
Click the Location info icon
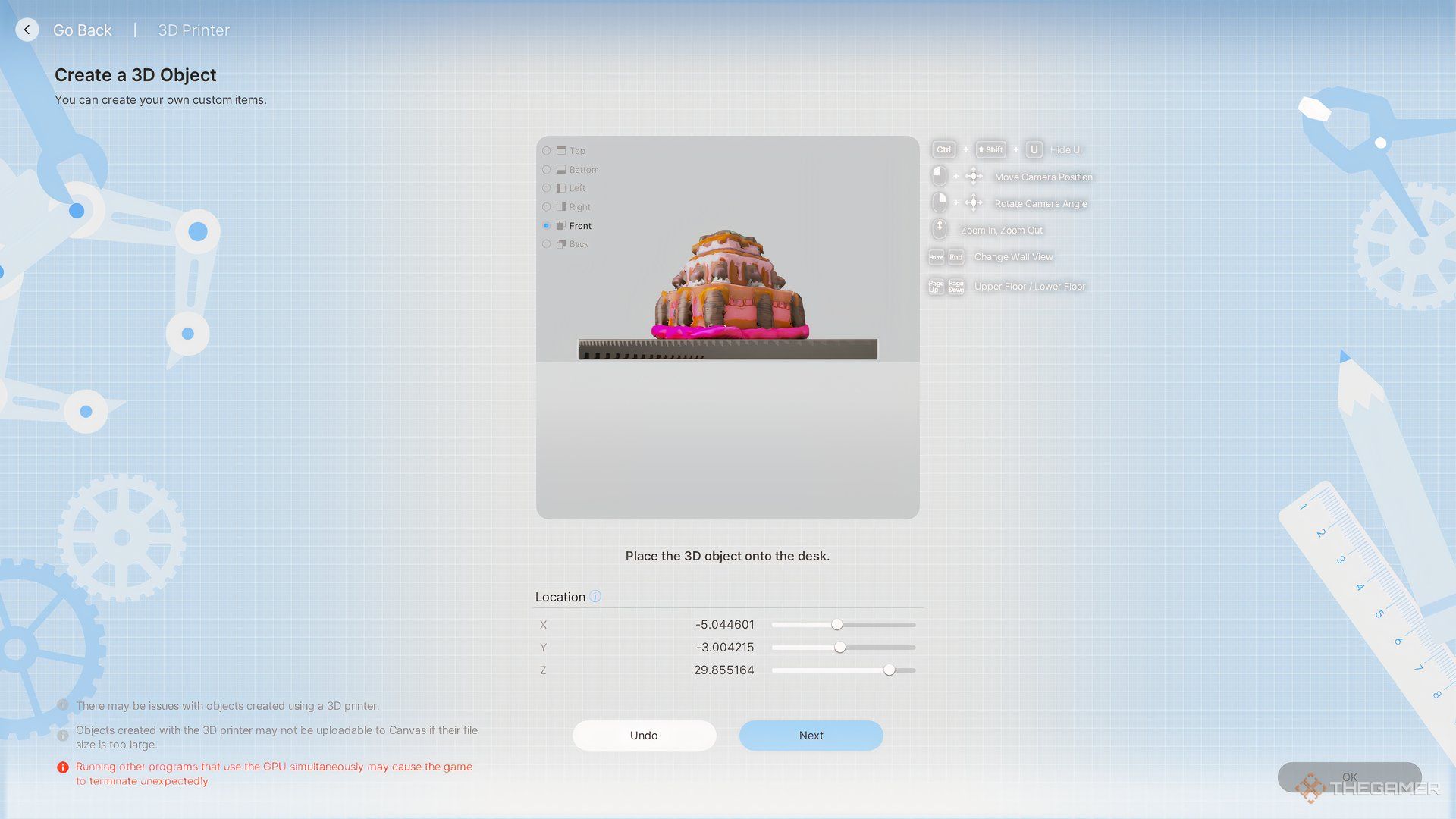click(595, 597)
